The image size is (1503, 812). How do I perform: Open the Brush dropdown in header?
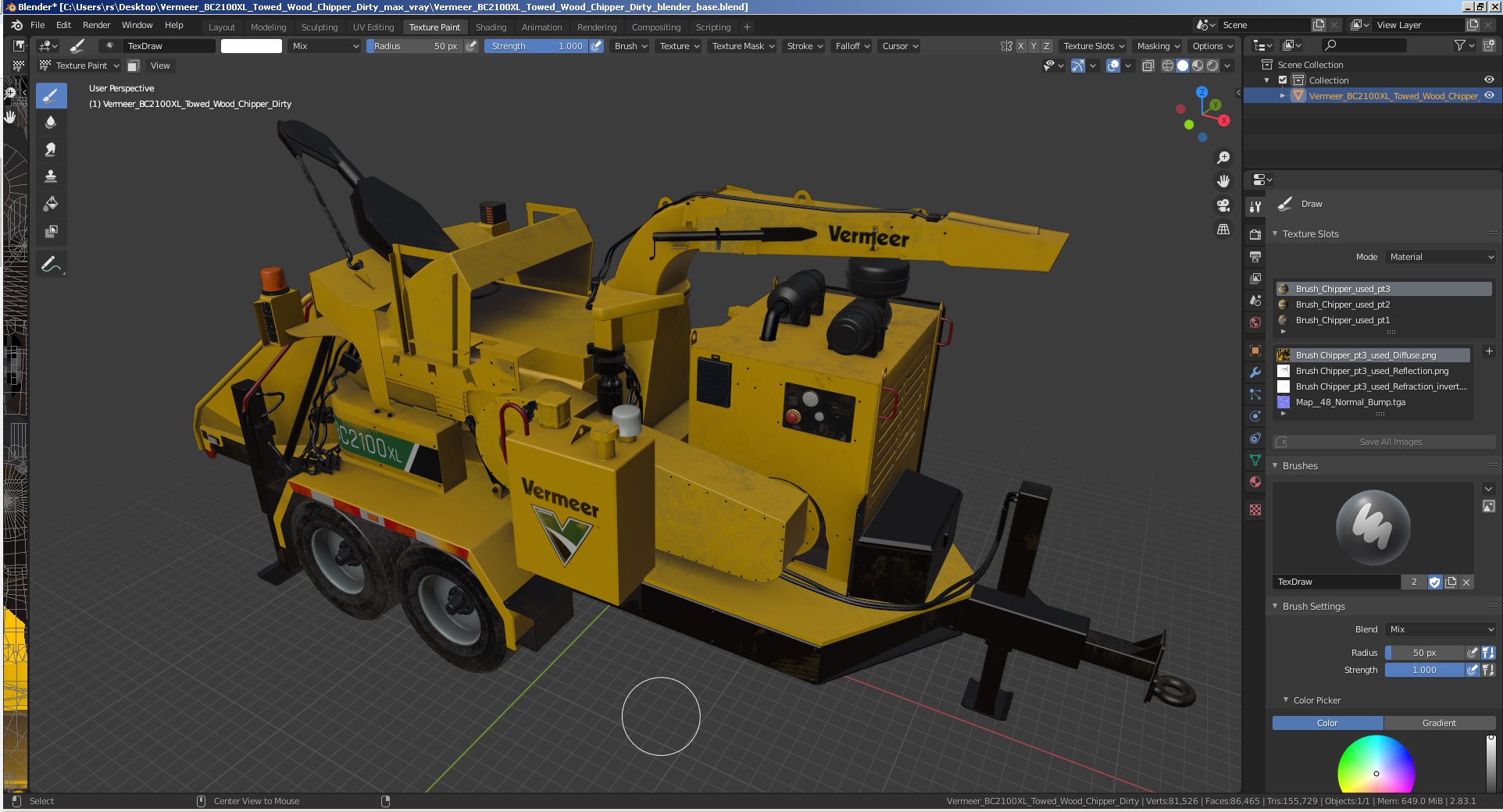630,46
